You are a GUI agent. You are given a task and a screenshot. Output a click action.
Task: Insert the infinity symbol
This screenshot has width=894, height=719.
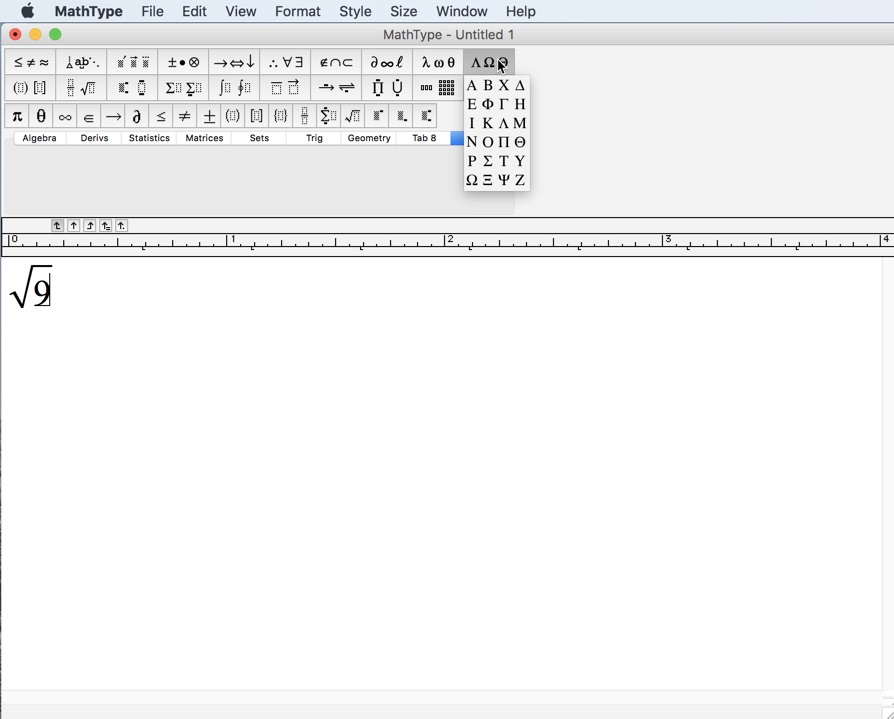[x=63, y=115]
